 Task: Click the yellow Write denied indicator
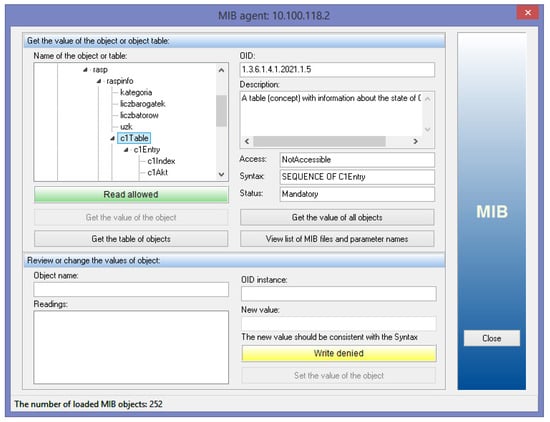339,354
